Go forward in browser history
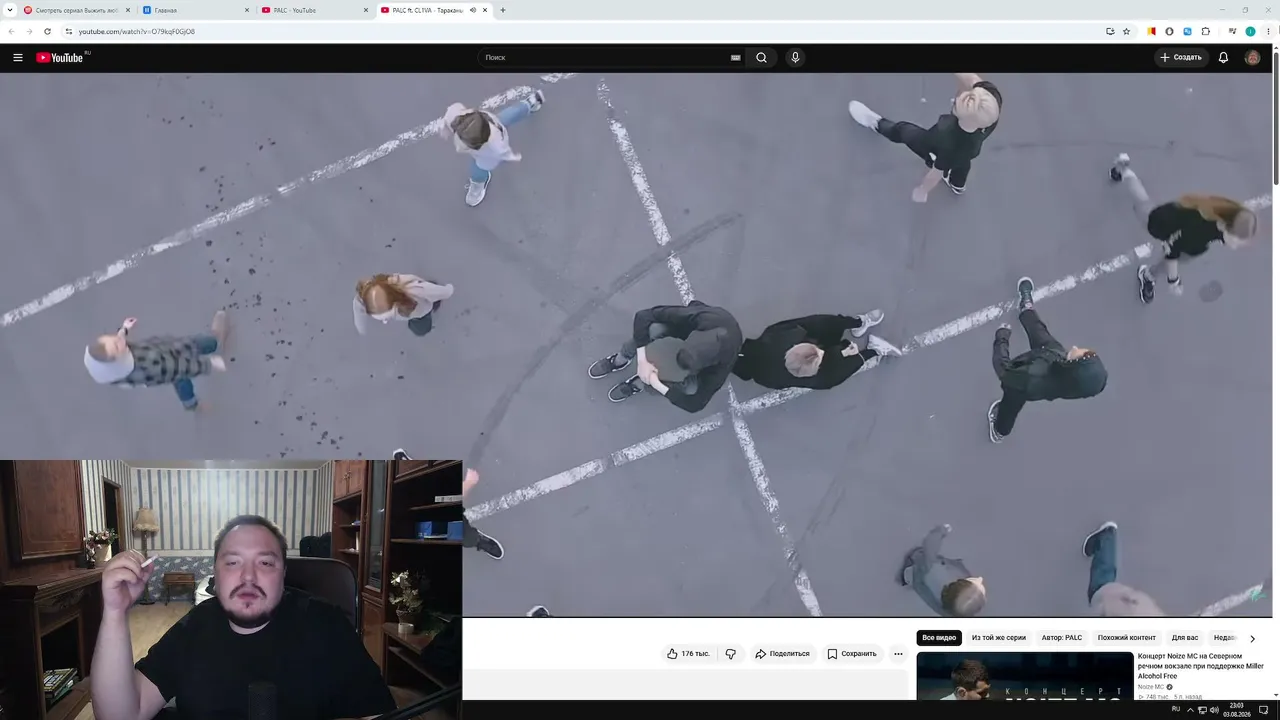The image size is (1280, 720). point(29,32)
